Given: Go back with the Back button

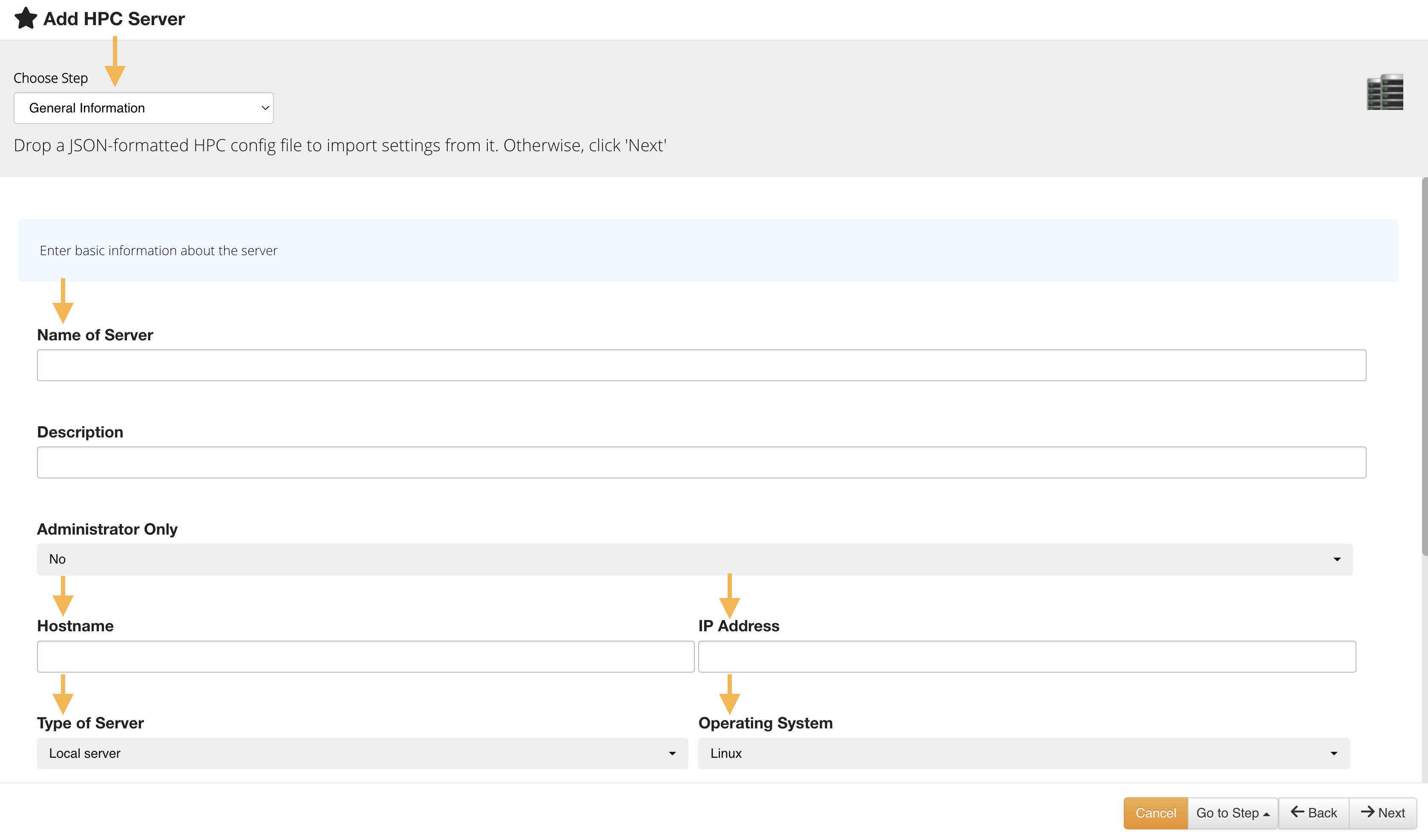Looking at the screenshot, I should click(x=1313, y=814).
